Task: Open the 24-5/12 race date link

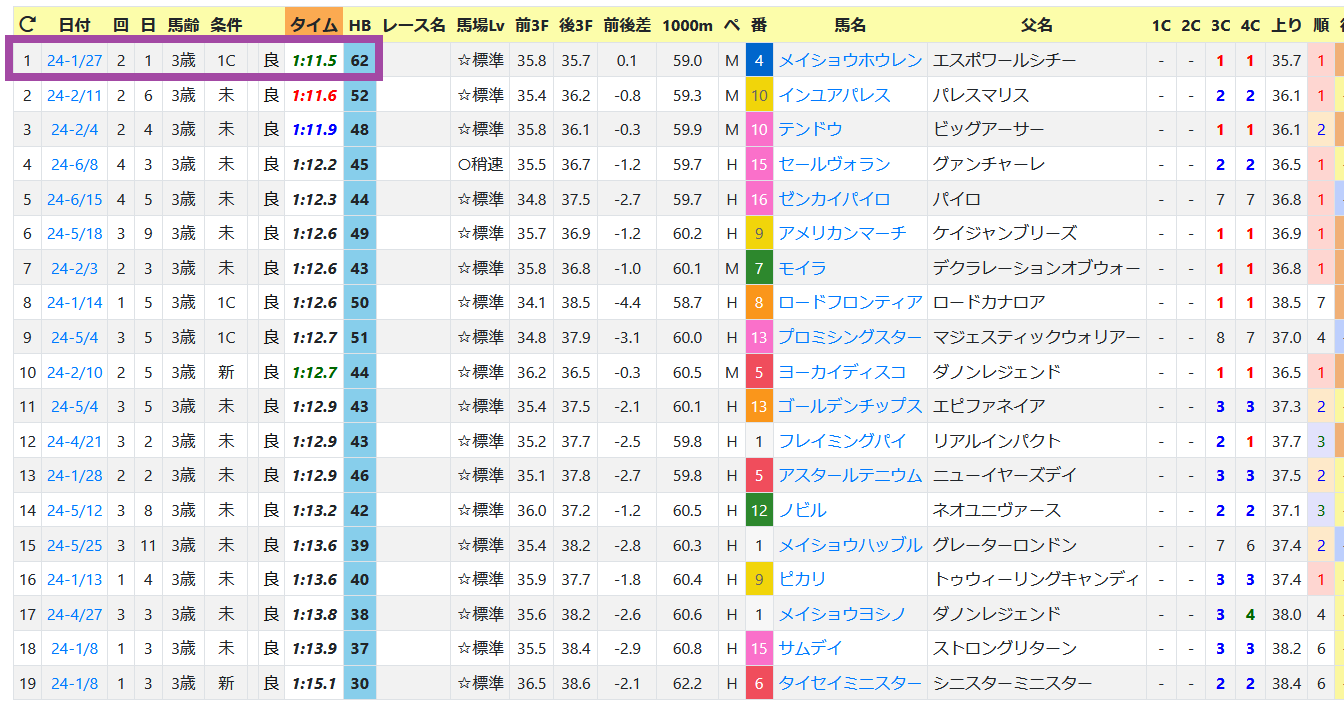Action: 75,511
